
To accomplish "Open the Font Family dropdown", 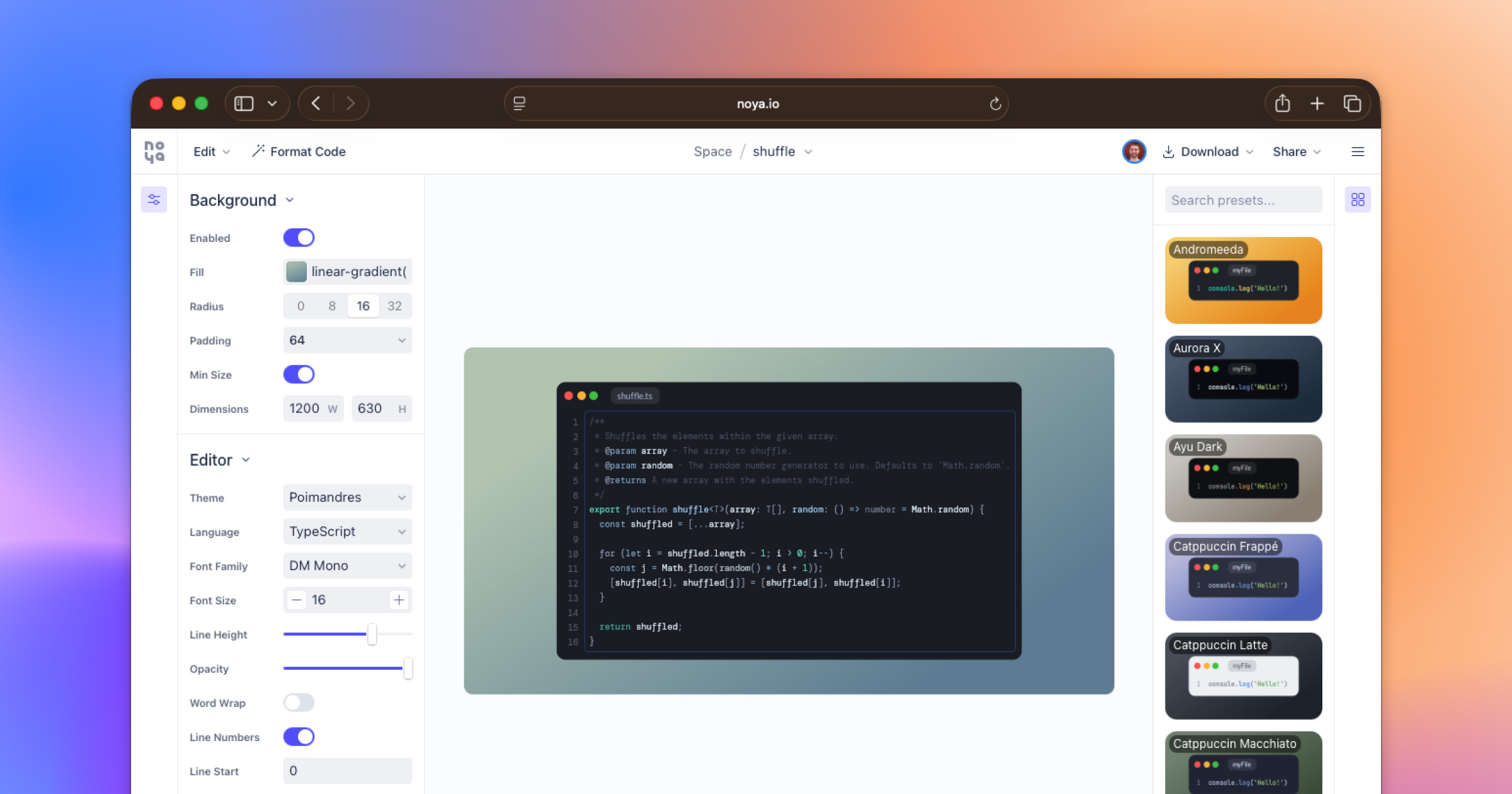I will 347,566.
